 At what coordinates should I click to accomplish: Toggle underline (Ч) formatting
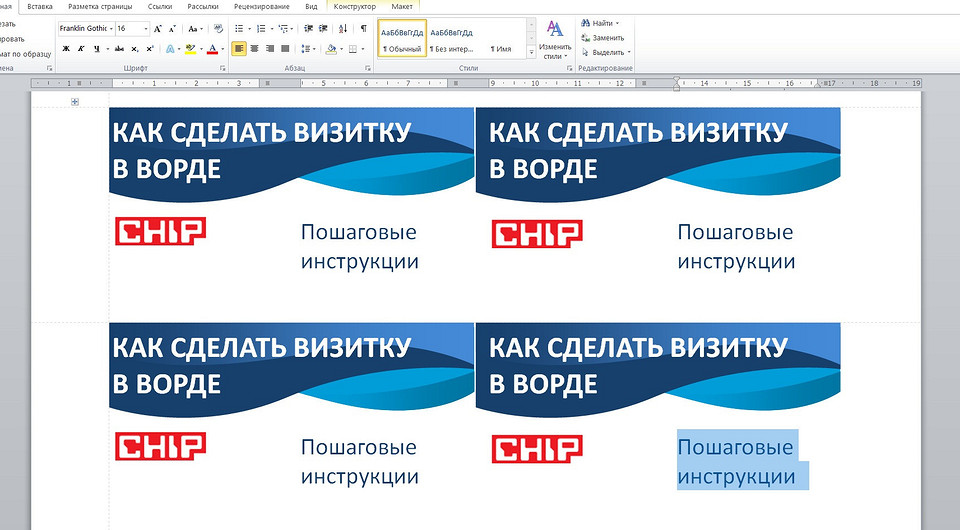click(96, 49)
